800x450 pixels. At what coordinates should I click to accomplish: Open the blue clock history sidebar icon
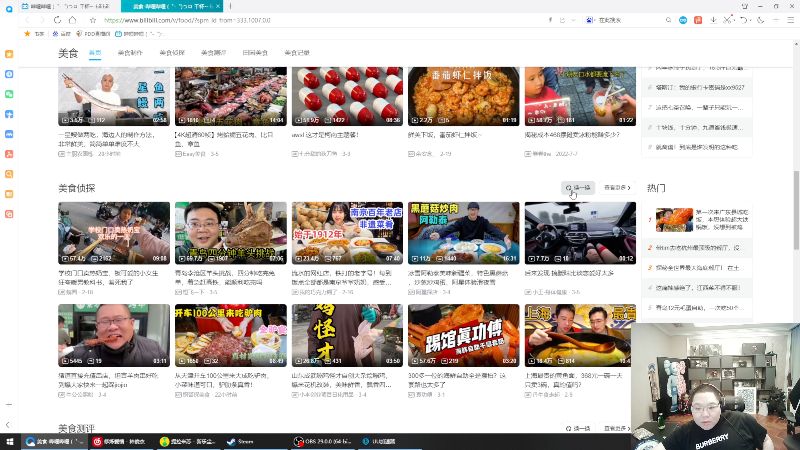pos(9,74)
